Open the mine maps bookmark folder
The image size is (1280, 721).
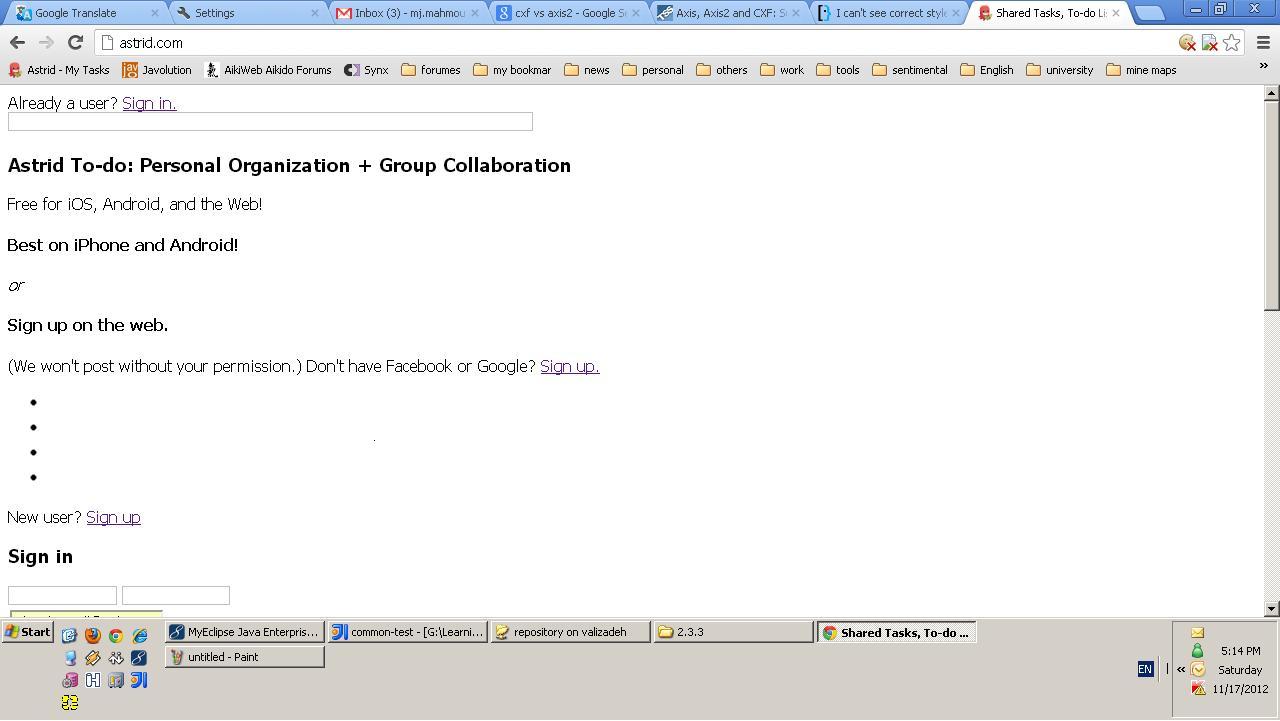coord(1140,70)
